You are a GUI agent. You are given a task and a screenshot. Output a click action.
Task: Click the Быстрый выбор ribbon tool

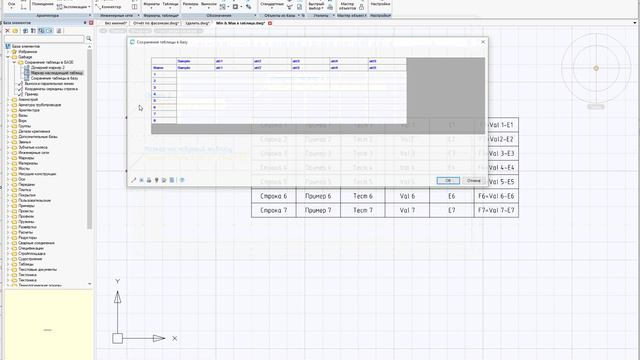[315, 5]
